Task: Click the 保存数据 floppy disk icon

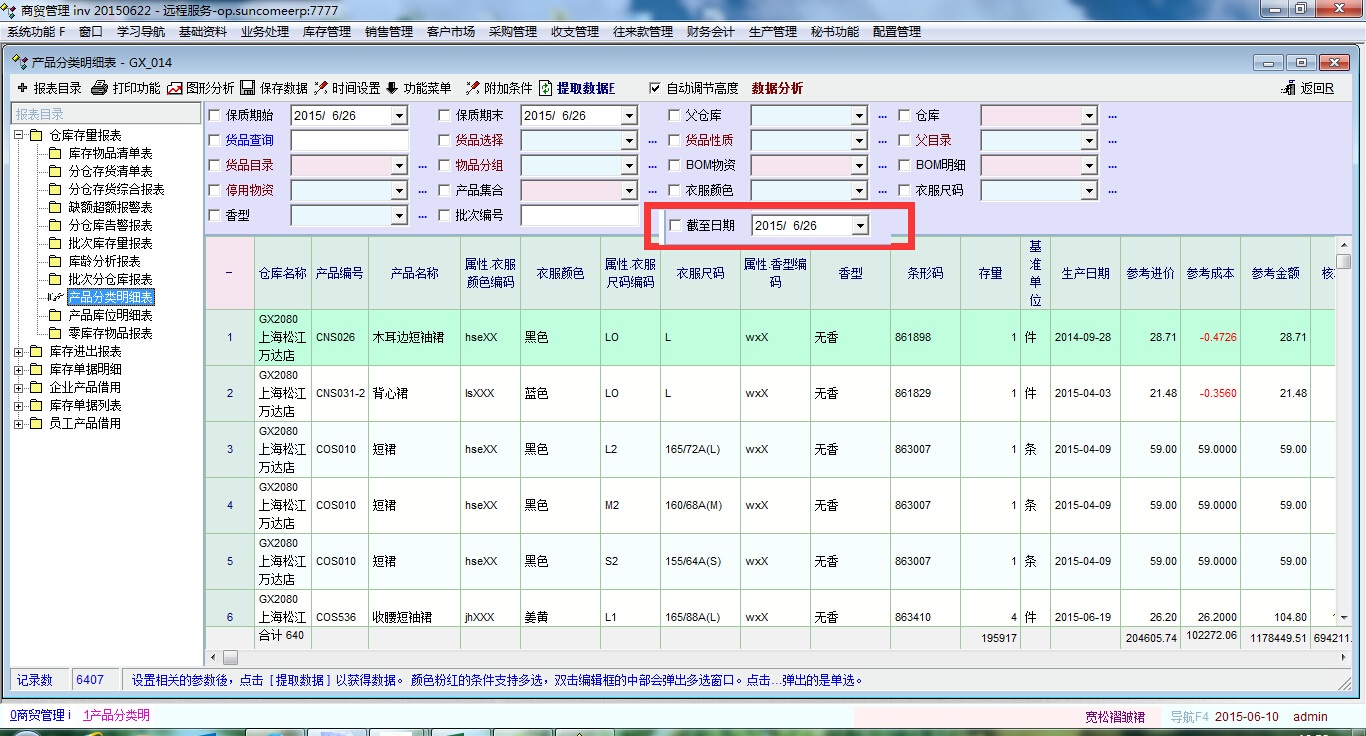Action: (248, 88)
